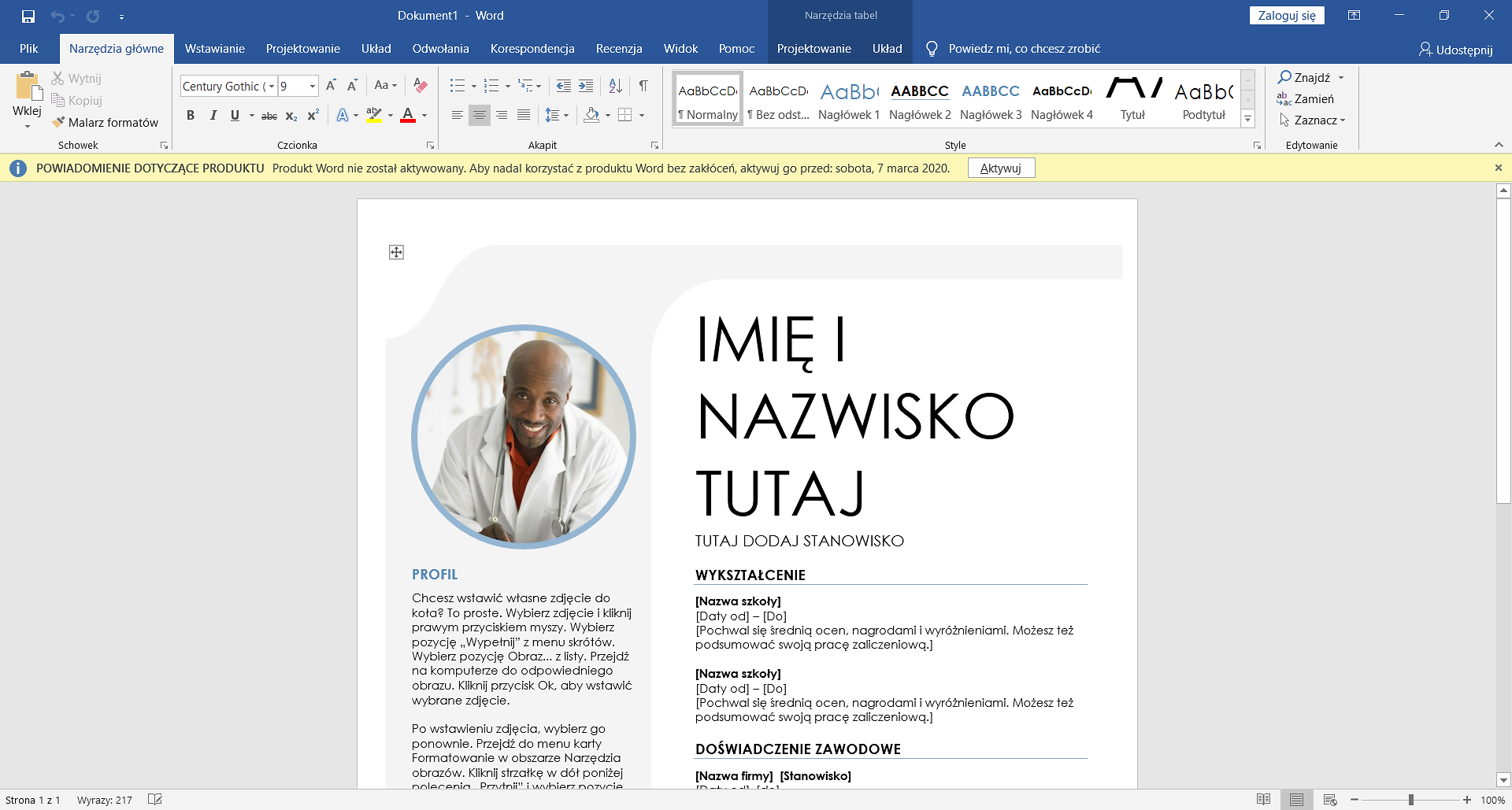Apply superscript formatting
The height and width of the screenshot is (810, 1512).
click(x=313, y=116)
